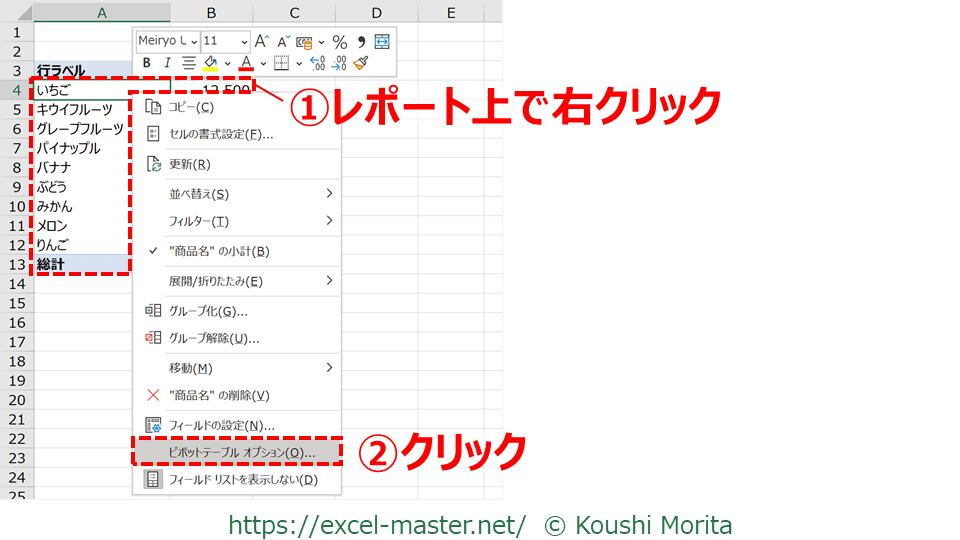Click column C header
The width and height of the screenshot is (960, 540).
294,12
